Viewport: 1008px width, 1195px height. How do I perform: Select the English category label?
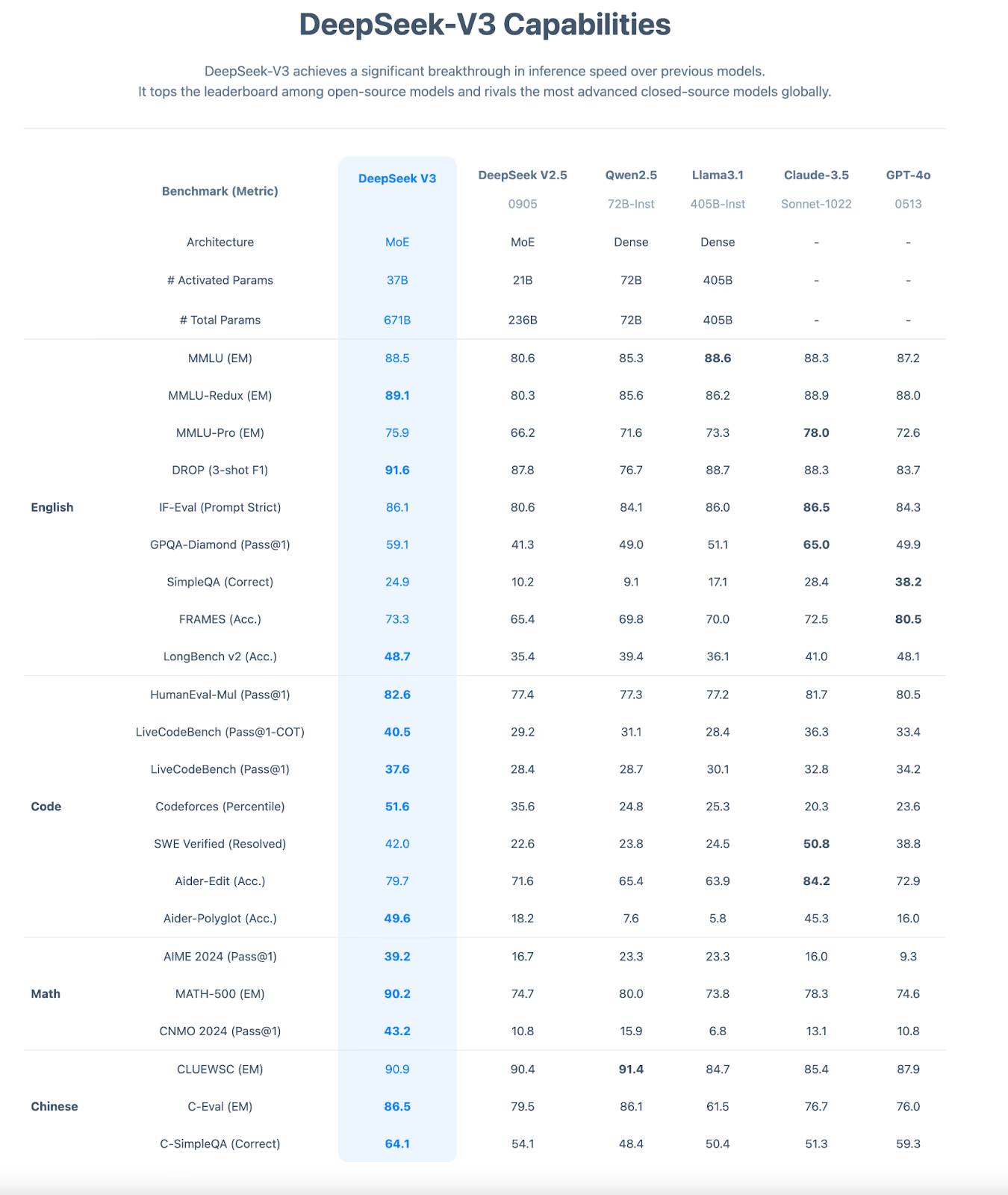[x=52, y=507]
